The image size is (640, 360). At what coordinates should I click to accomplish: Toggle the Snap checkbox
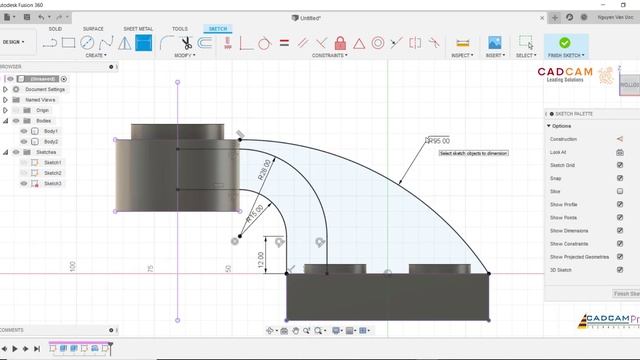tap(620, 178)
